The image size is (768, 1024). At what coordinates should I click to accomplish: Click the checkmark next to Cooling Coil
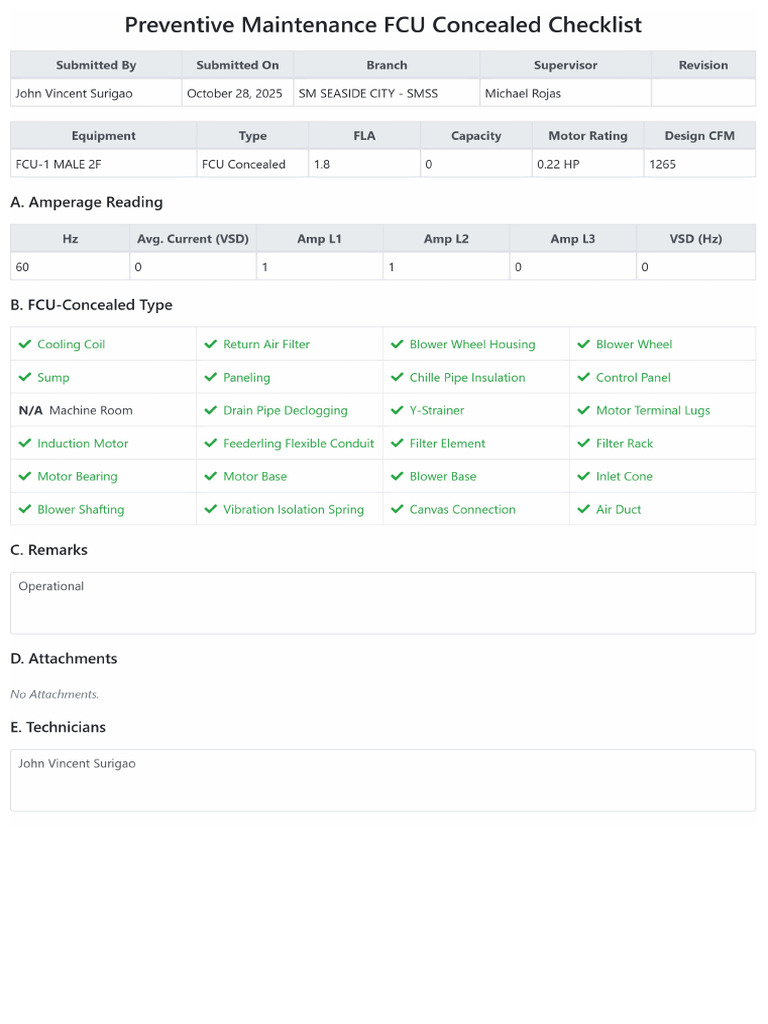(x=25, y=344)
